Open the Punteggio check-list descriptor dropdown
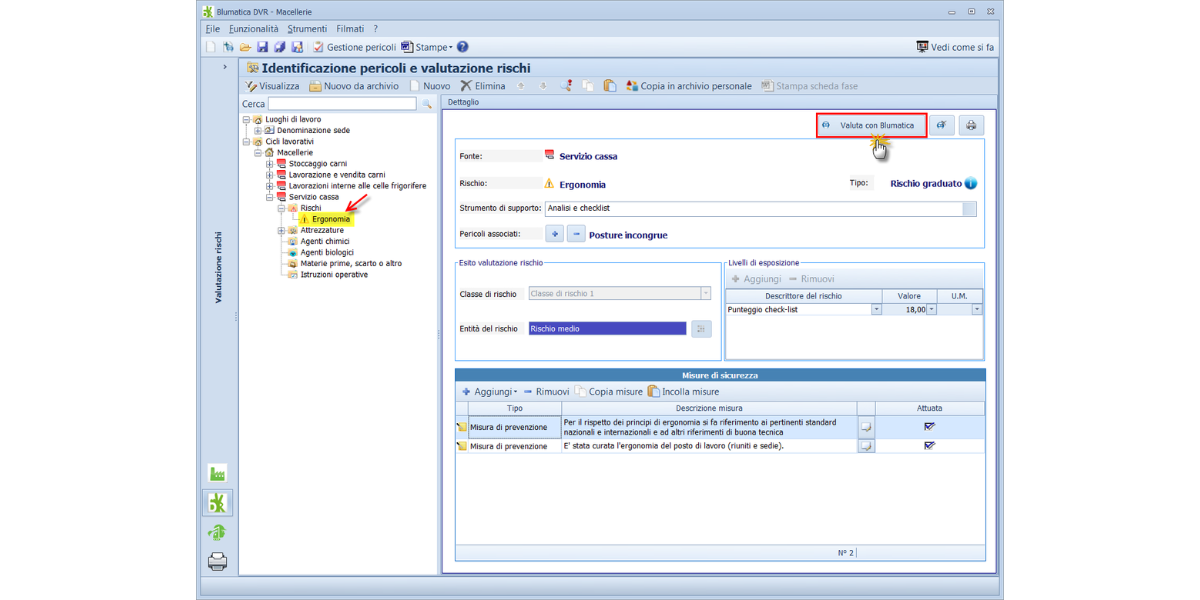 click(876, 310)
